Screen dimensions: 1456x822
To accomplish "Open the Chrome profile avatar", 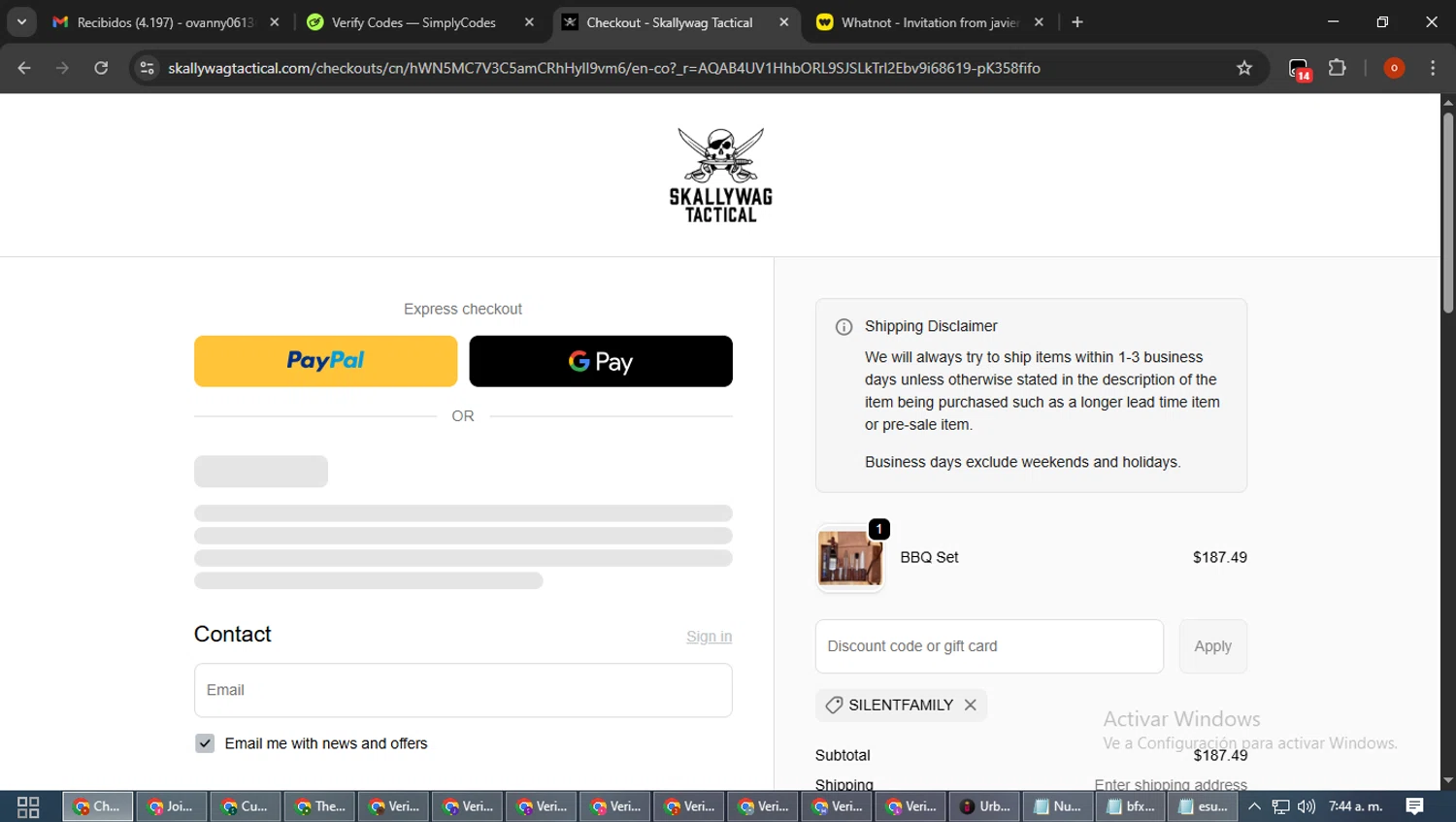I will [1394, 68].
